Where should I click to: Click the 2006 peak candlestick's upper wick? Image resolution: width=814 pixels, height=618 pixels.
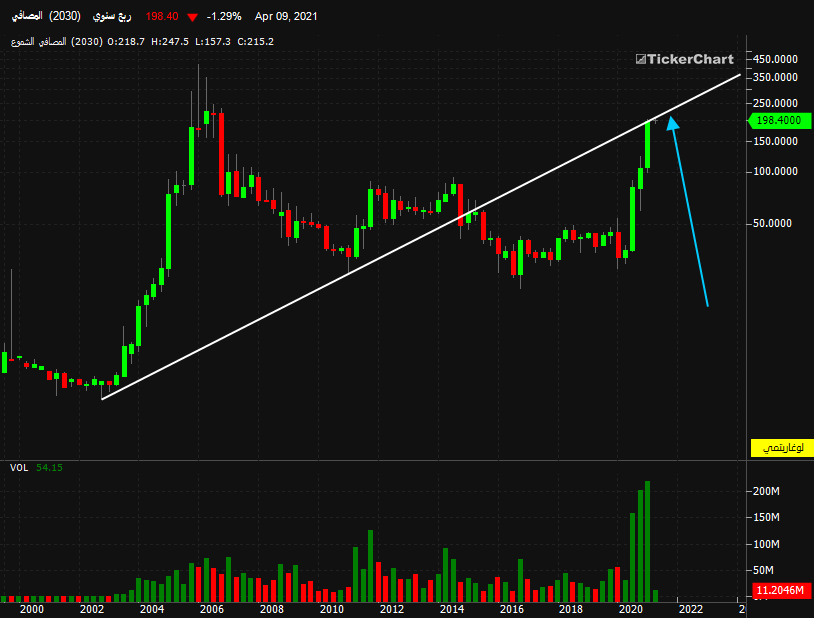[198, 96]
